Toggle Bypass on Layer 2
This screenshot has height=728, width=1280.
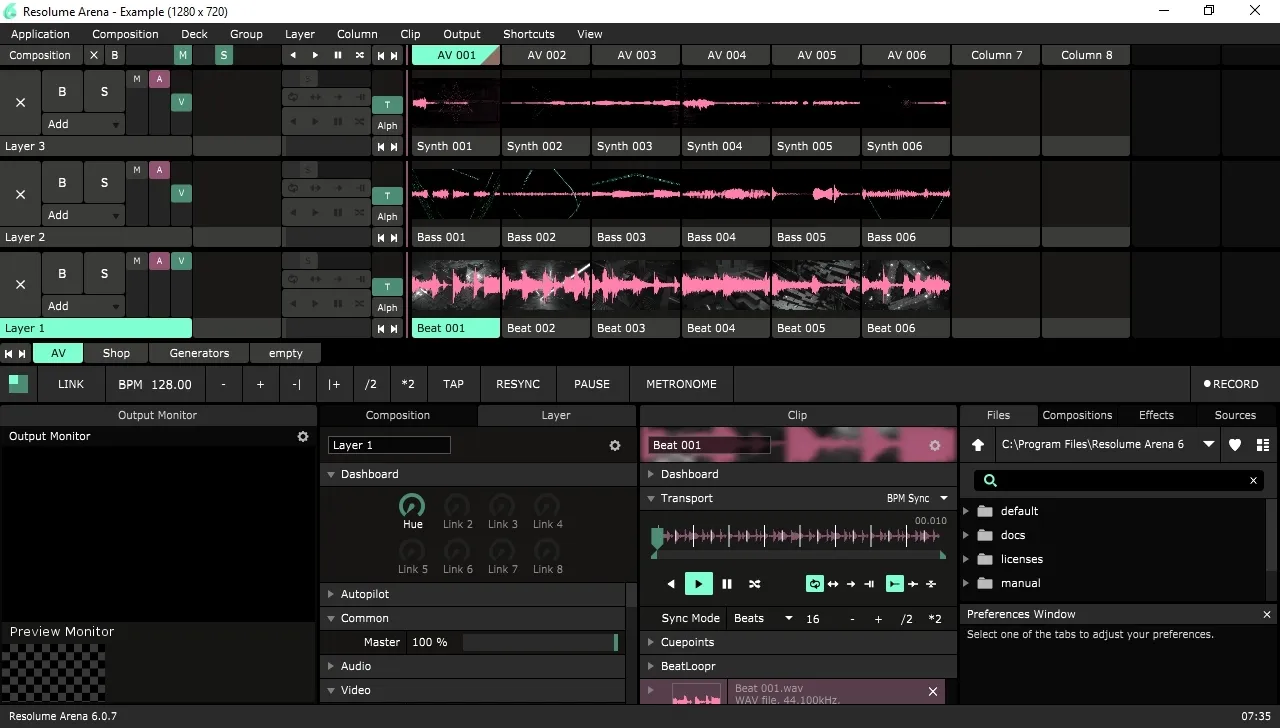coord(62,182)
